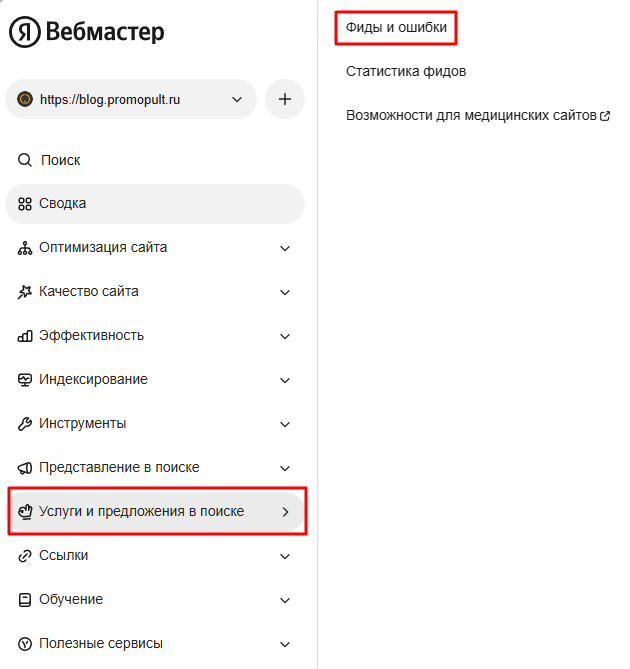Click the Инструменты wrench icon
The height and width of the screenshot is (669, 630).
tap(25, 424)
